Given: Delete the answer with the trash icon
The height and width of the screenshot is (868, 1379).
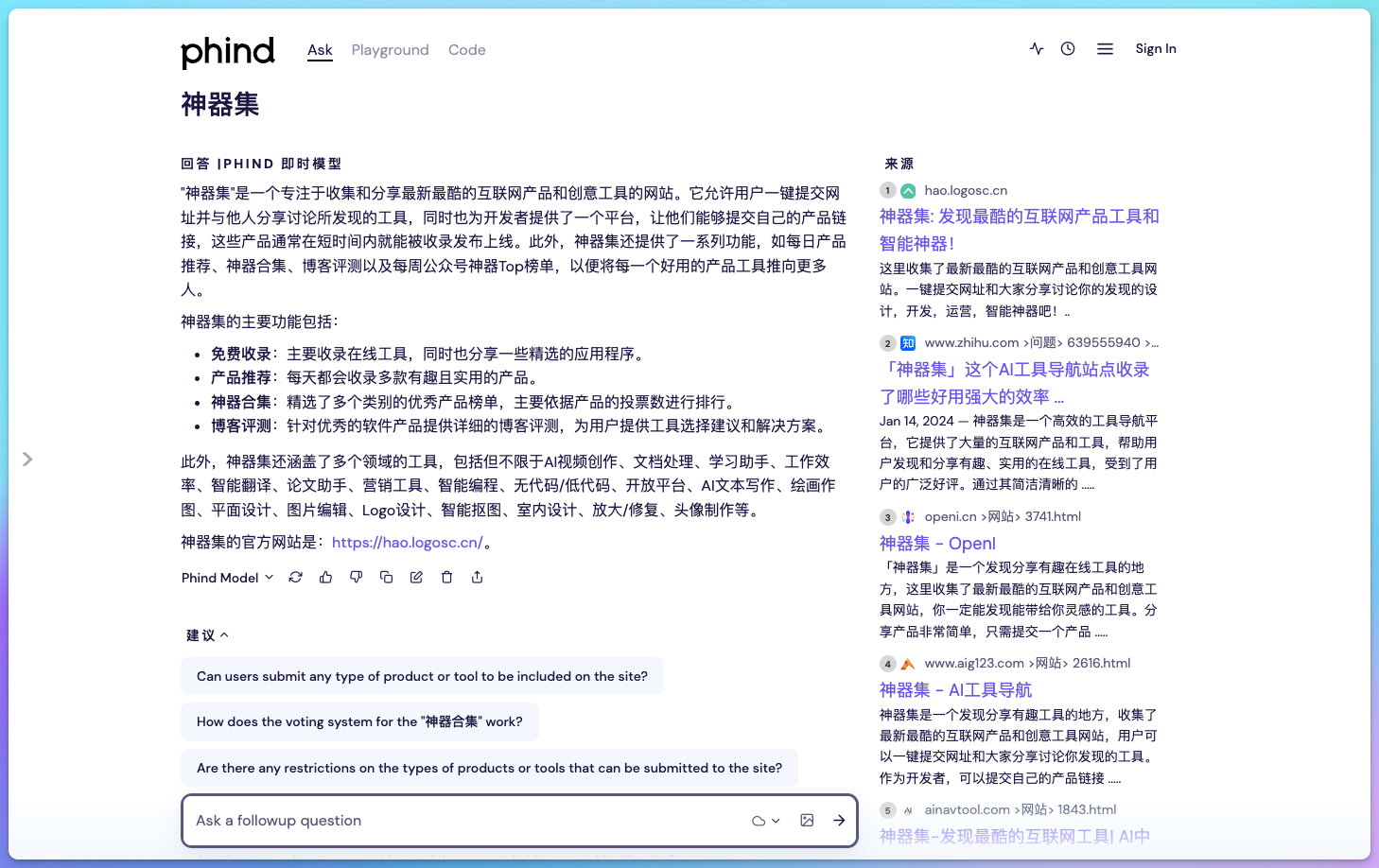Looking at the screenshot, I should pos(446,577).
